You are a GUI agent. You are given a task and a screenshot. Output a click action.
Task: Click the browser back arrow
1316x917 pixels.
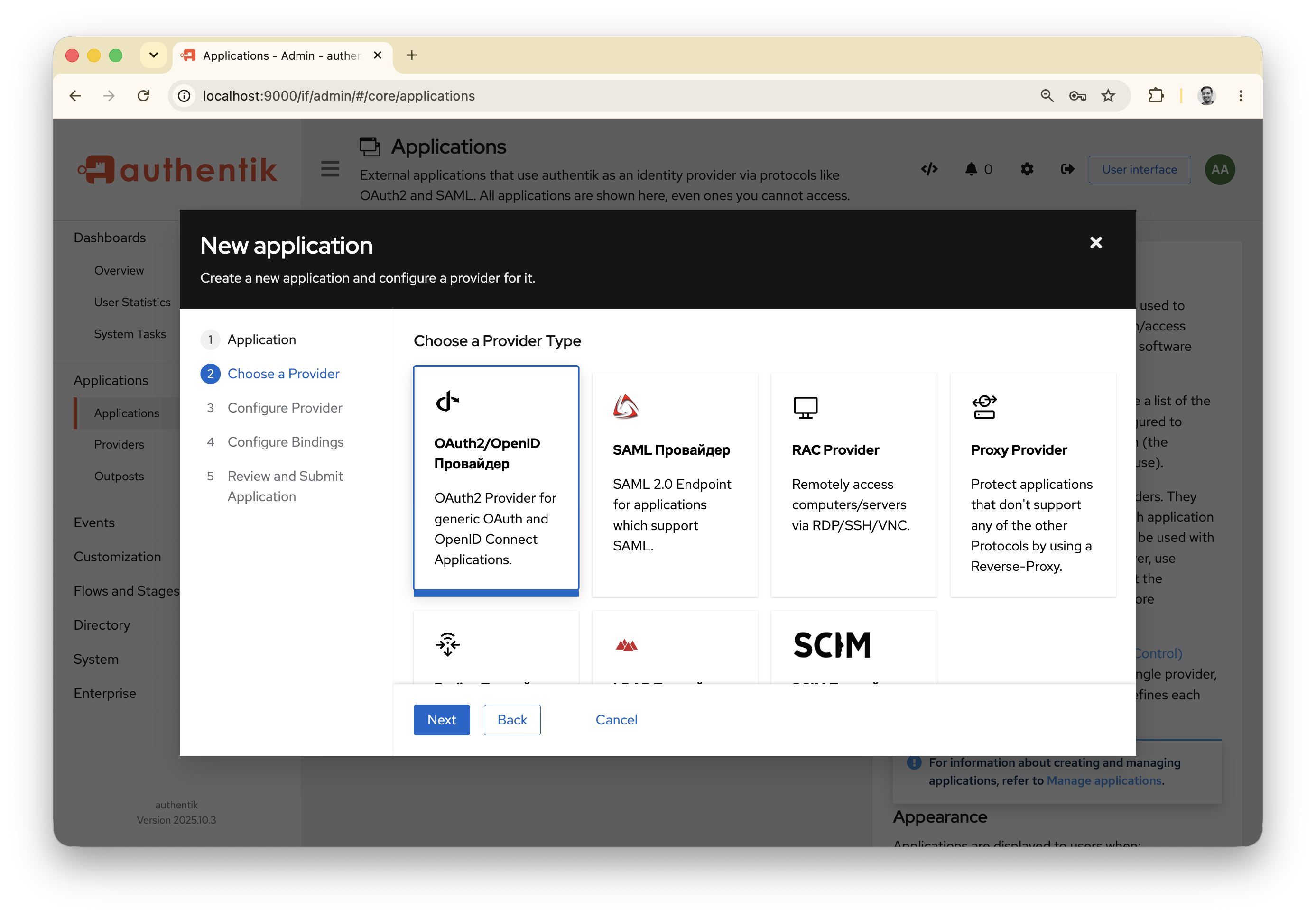[75, 96]
